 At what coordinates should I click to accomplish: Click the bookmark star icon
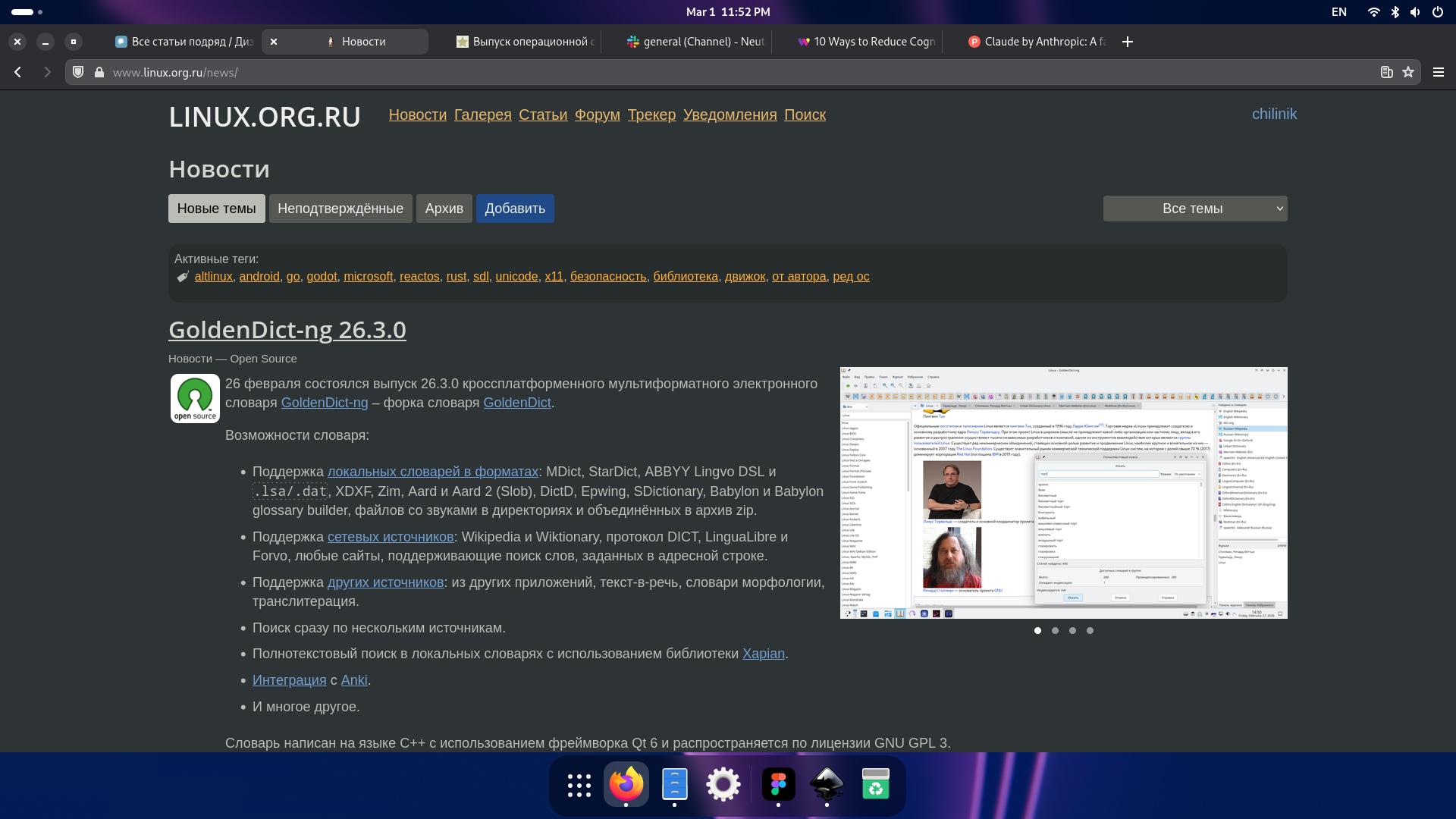tap(1408, 72)
